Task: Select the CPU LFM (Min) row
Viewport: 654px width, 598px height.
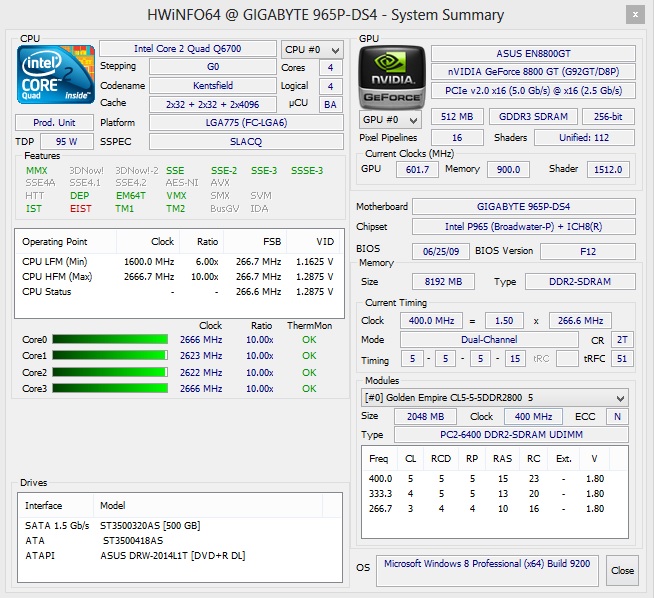Action: pos(178,261)
